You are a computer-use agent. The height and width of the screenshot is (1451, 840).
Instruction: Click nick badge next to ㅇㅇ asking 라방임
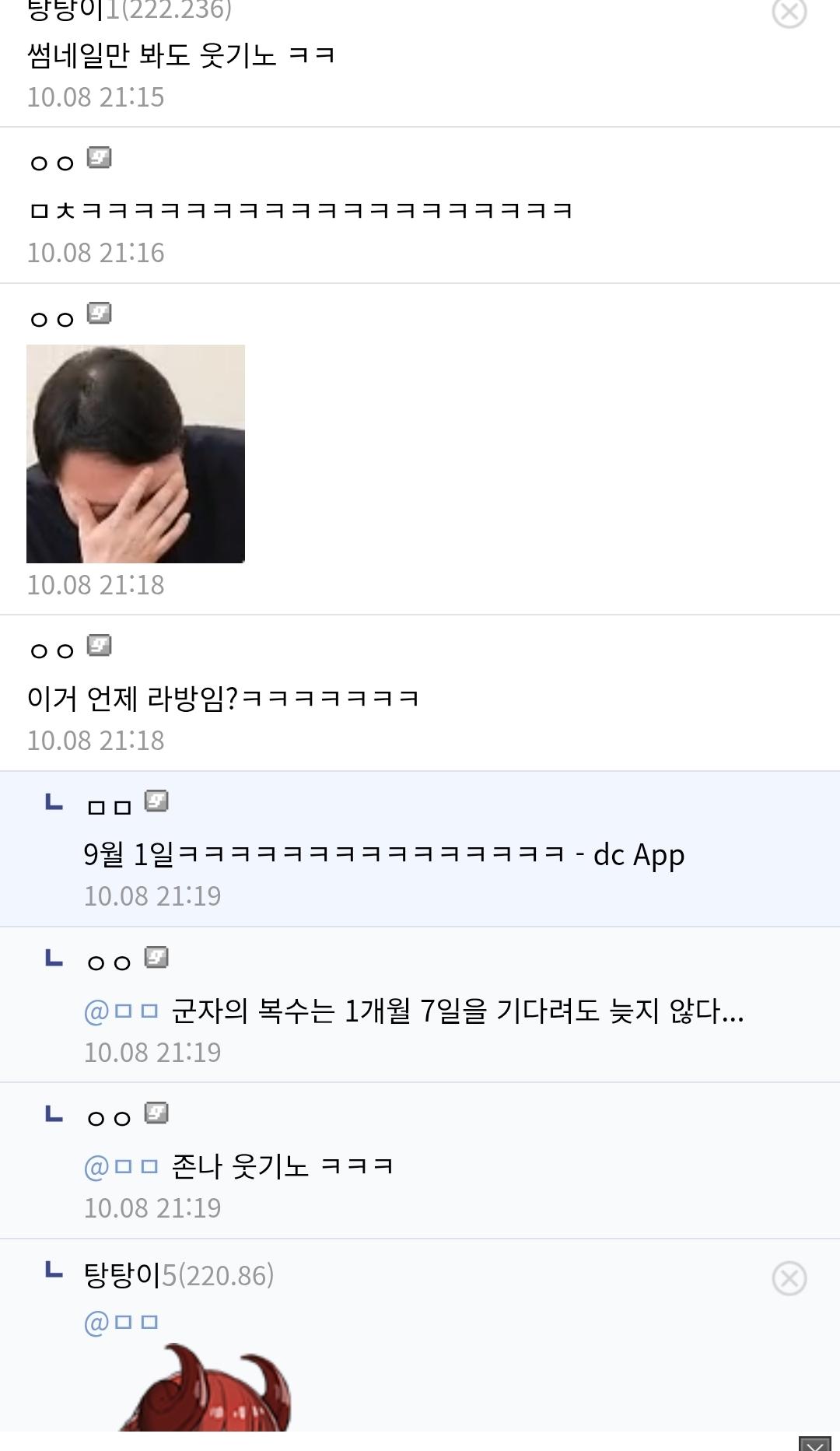(x=99, y=646)
